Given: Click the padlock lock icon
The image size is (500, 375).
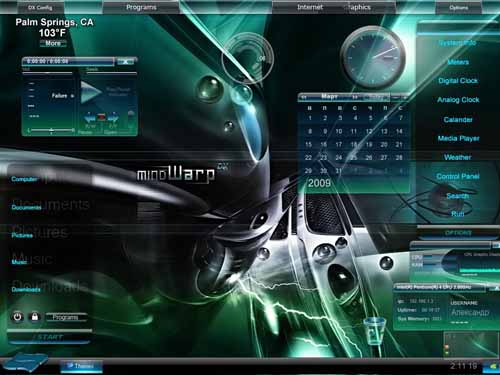Looking at the screenshot, I should click(35, 316).
